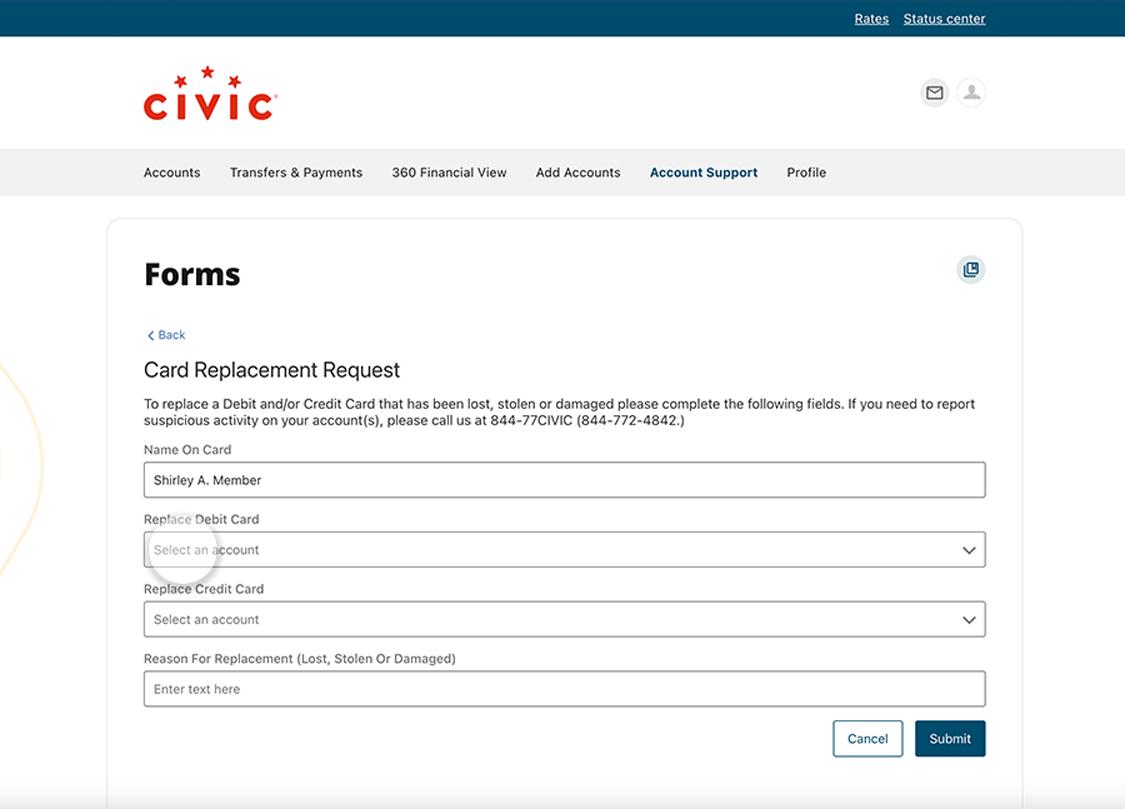Click the Card Replacement Request heading
Image resolution: width=1125 pixels, height=809 pixels.
click(x=272, y=370)
